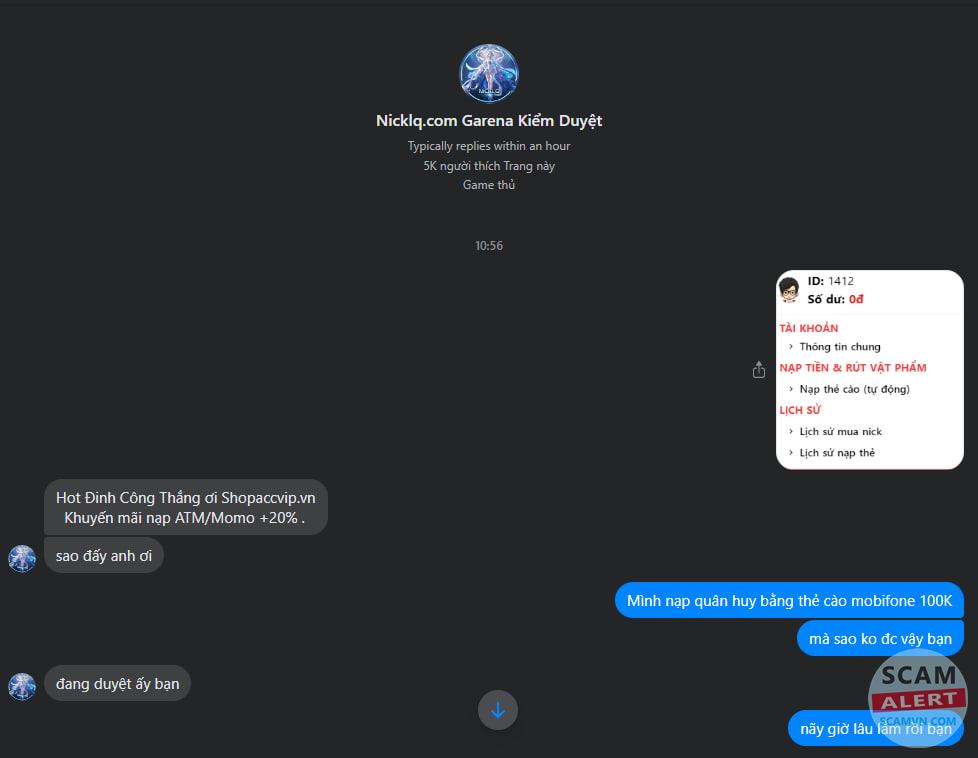Viewport: 978px width, 758px height.
Task: Click the '5K người thích Trang này' text
Action: 489,166
